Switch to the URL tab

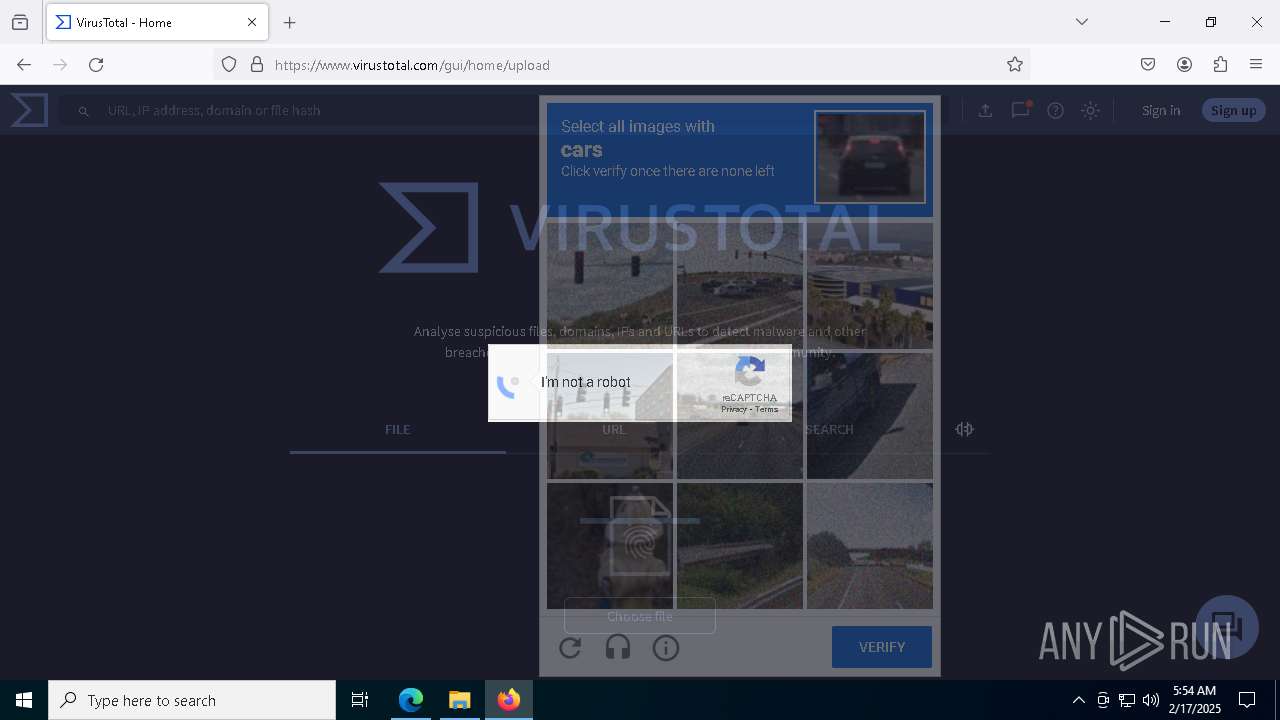614,430
